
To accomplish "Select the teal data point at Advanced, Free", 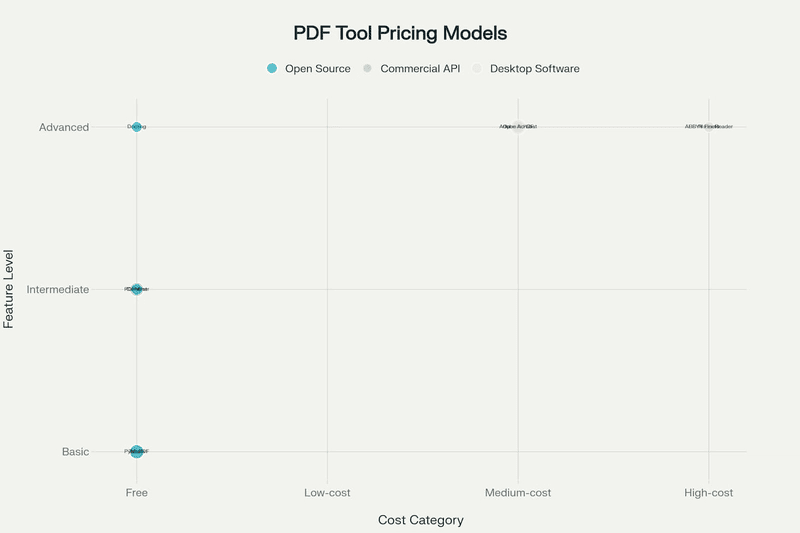I will pos(137,127).
